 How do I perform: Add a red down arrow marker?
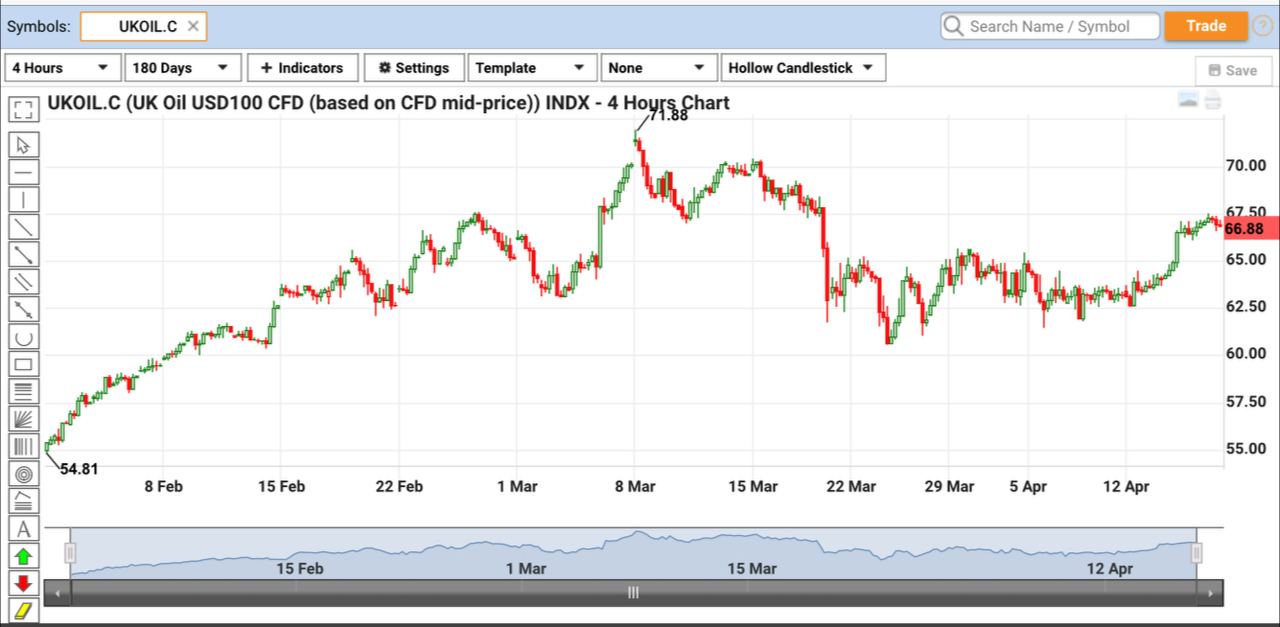click(24, 583)
